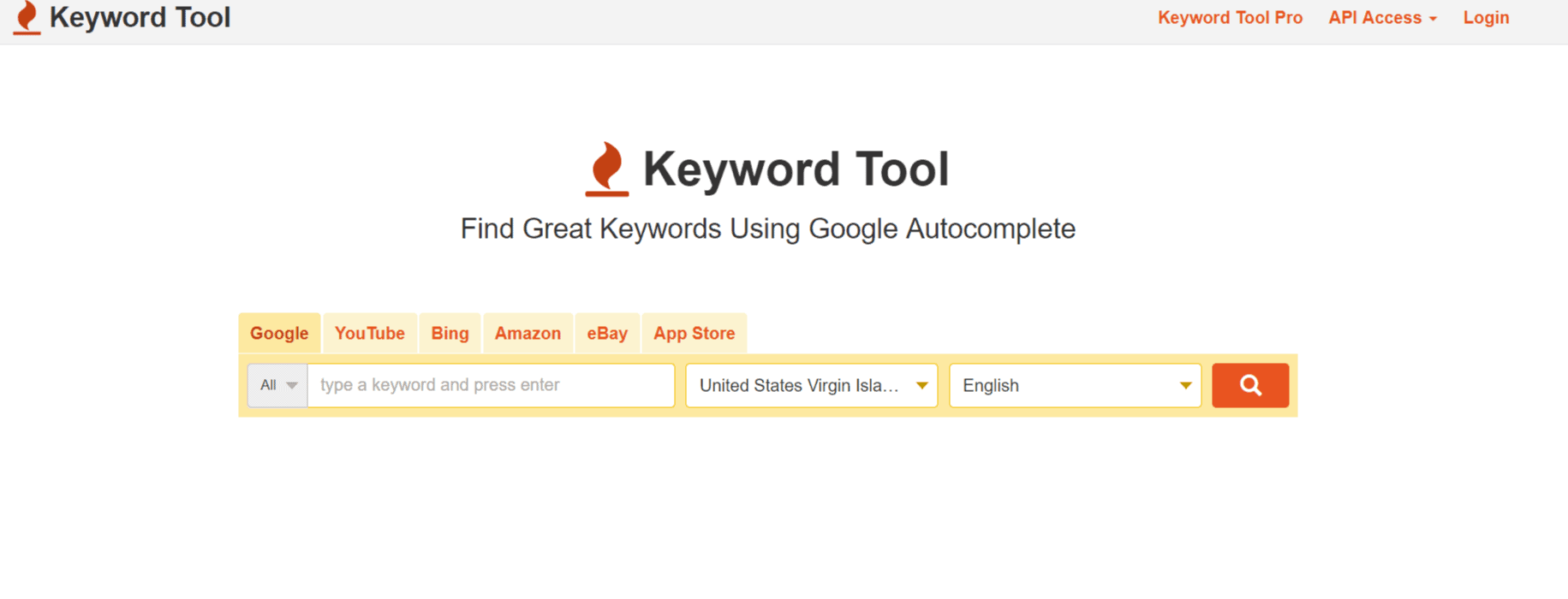This screenshot has height=599, width=1568.
Task: Open the Keyword Tool Pro page
Action: click(x=1230, y=18)
